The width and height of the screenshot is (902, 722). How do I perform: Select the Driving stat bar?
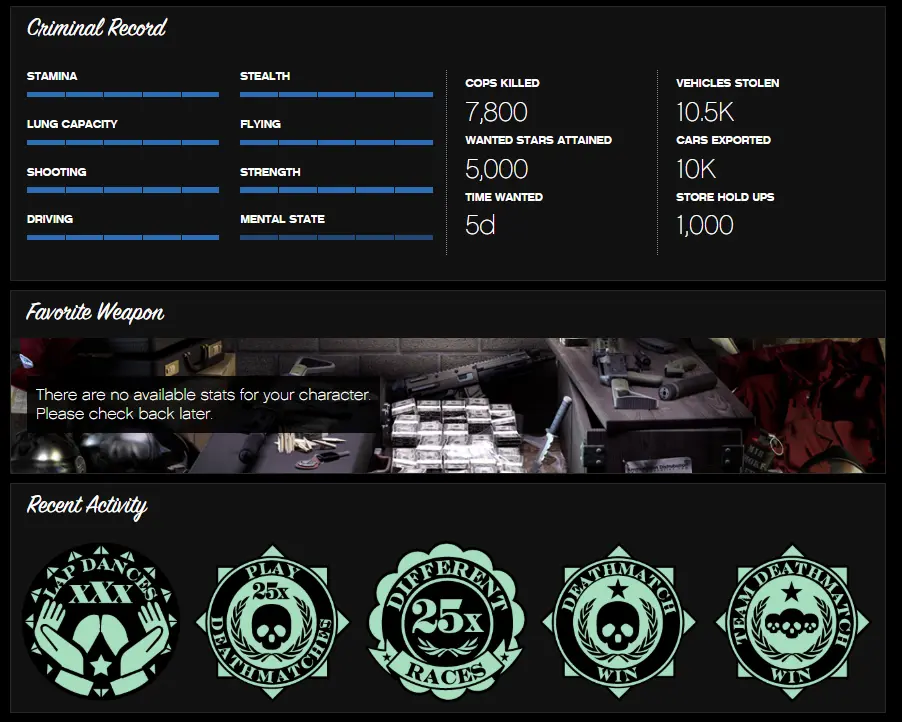[x=123, y=237]
